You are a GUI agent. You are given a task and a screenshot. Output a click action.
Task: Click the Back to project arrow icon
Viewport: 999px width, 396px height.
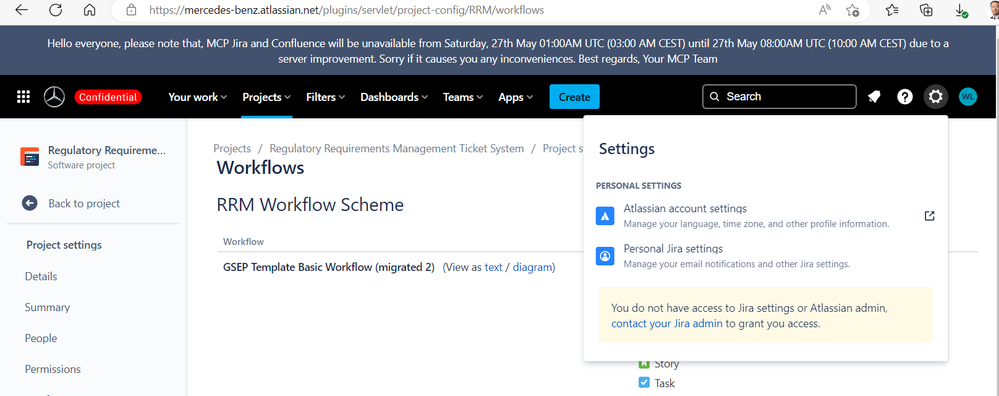click(x=30, y=203)
